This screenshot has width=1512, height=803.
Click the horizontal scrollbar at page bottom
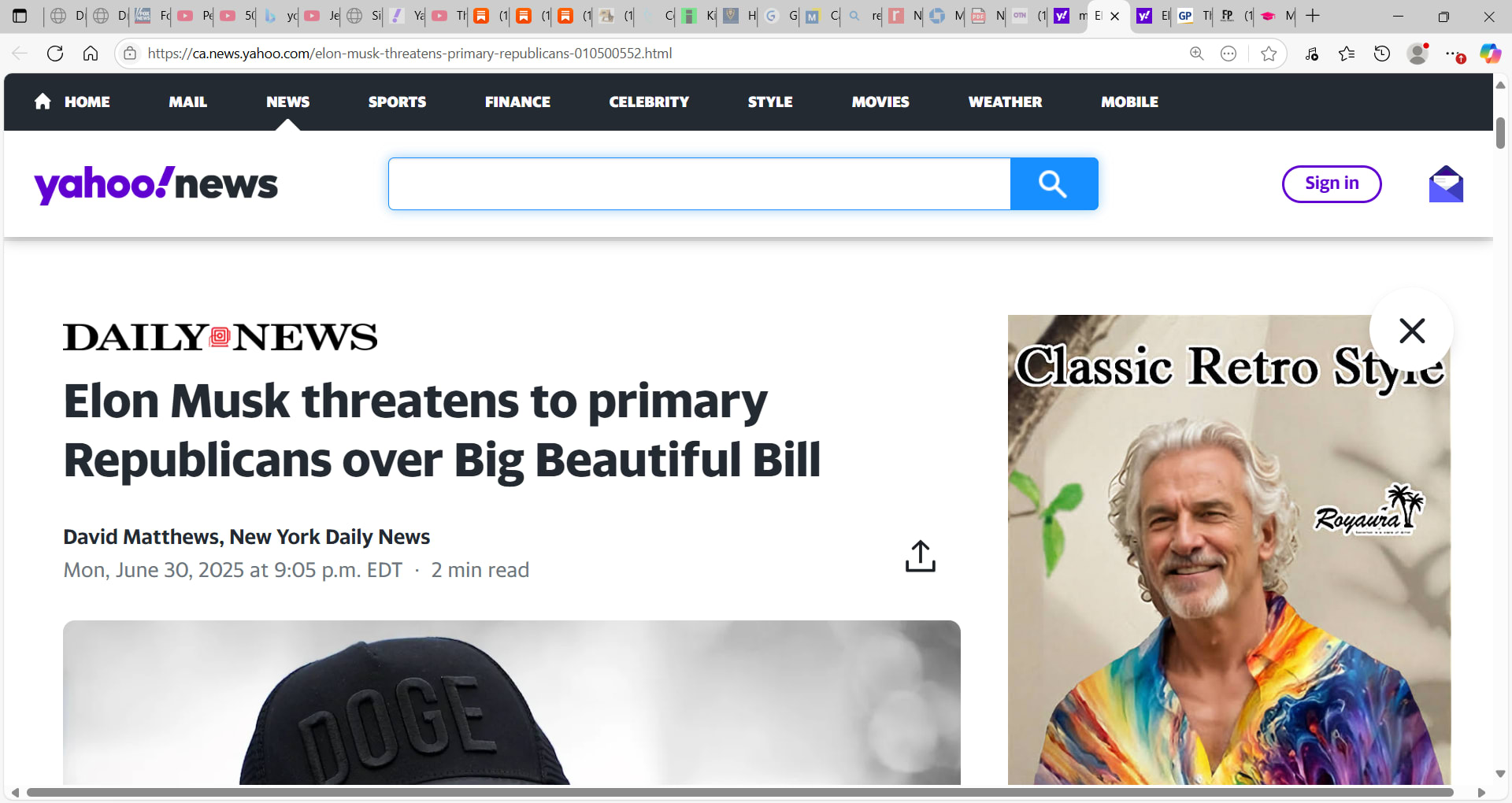[x=740, y=792]
